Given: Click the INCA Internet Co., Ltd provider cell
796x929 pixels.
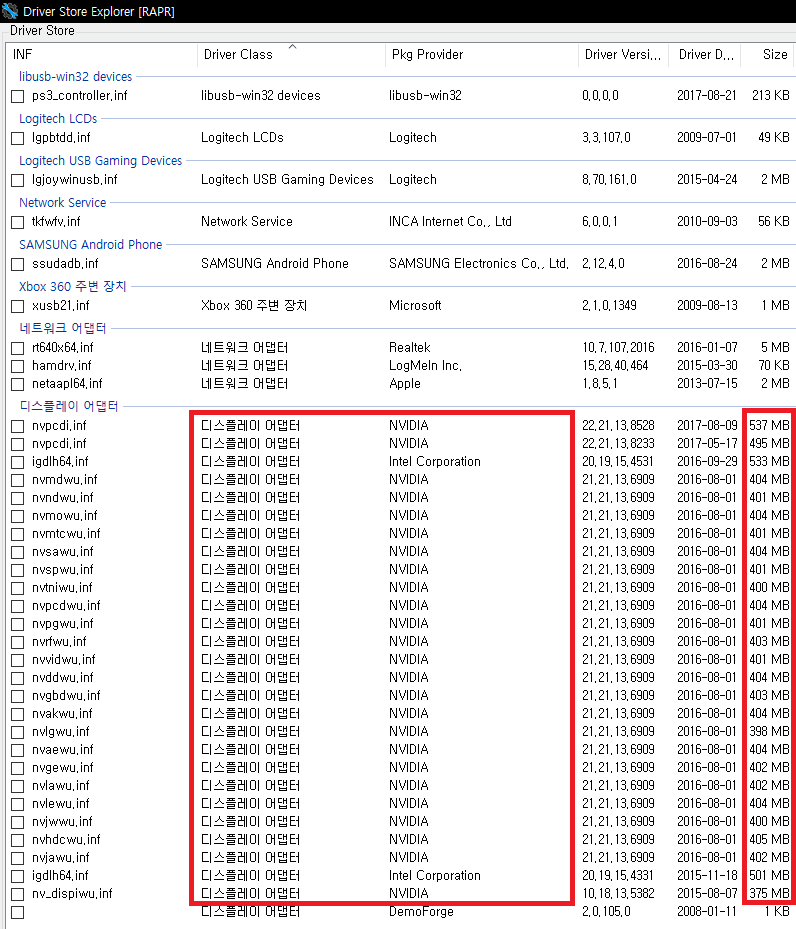Looking at the screenshot, I should (450, 222).
